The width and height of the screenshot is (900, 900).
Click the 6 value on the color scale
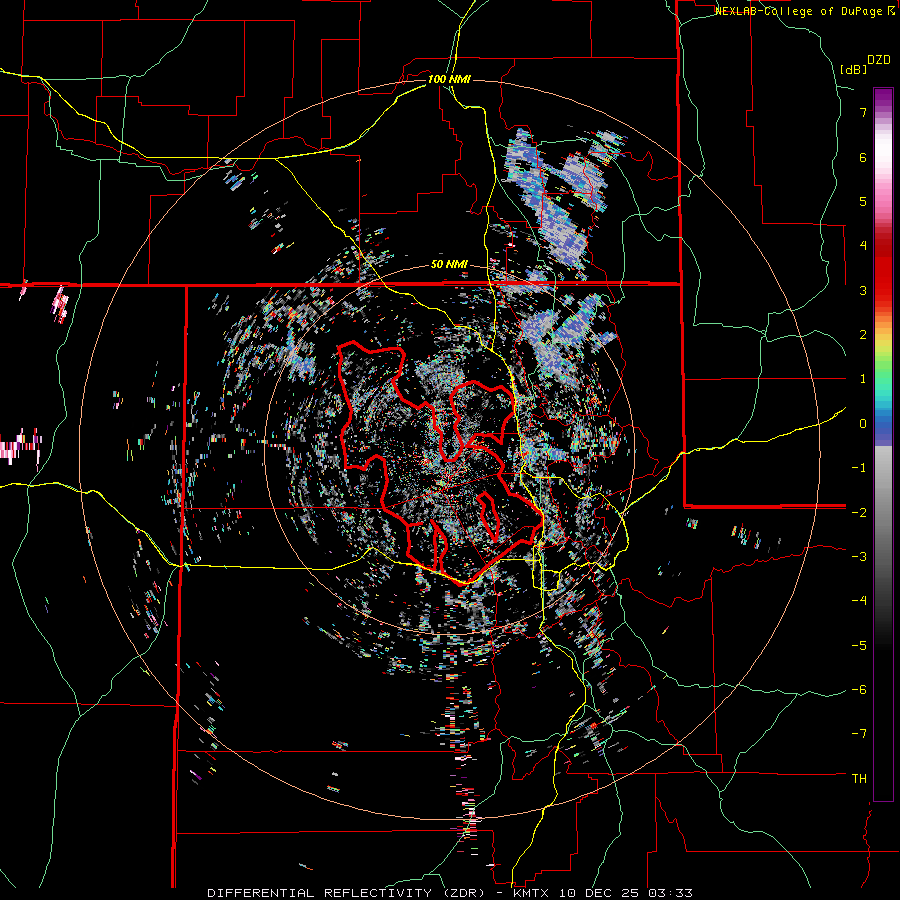tap(863, 157)
